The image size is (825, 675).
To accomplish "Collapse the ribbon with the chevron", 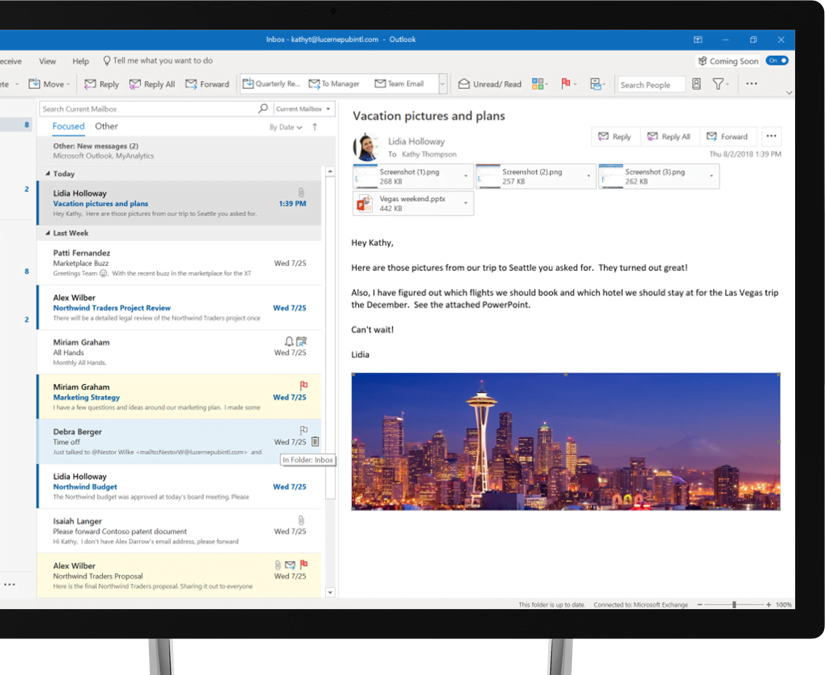I will 789,93.
